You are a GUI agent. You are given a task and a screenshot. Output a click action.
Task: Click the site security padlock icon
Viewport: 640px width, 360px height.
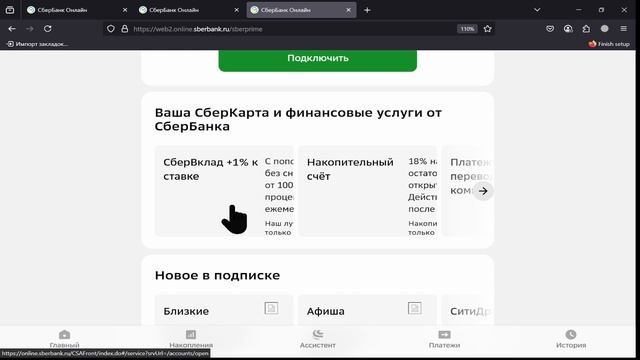(x=124, y=29)
